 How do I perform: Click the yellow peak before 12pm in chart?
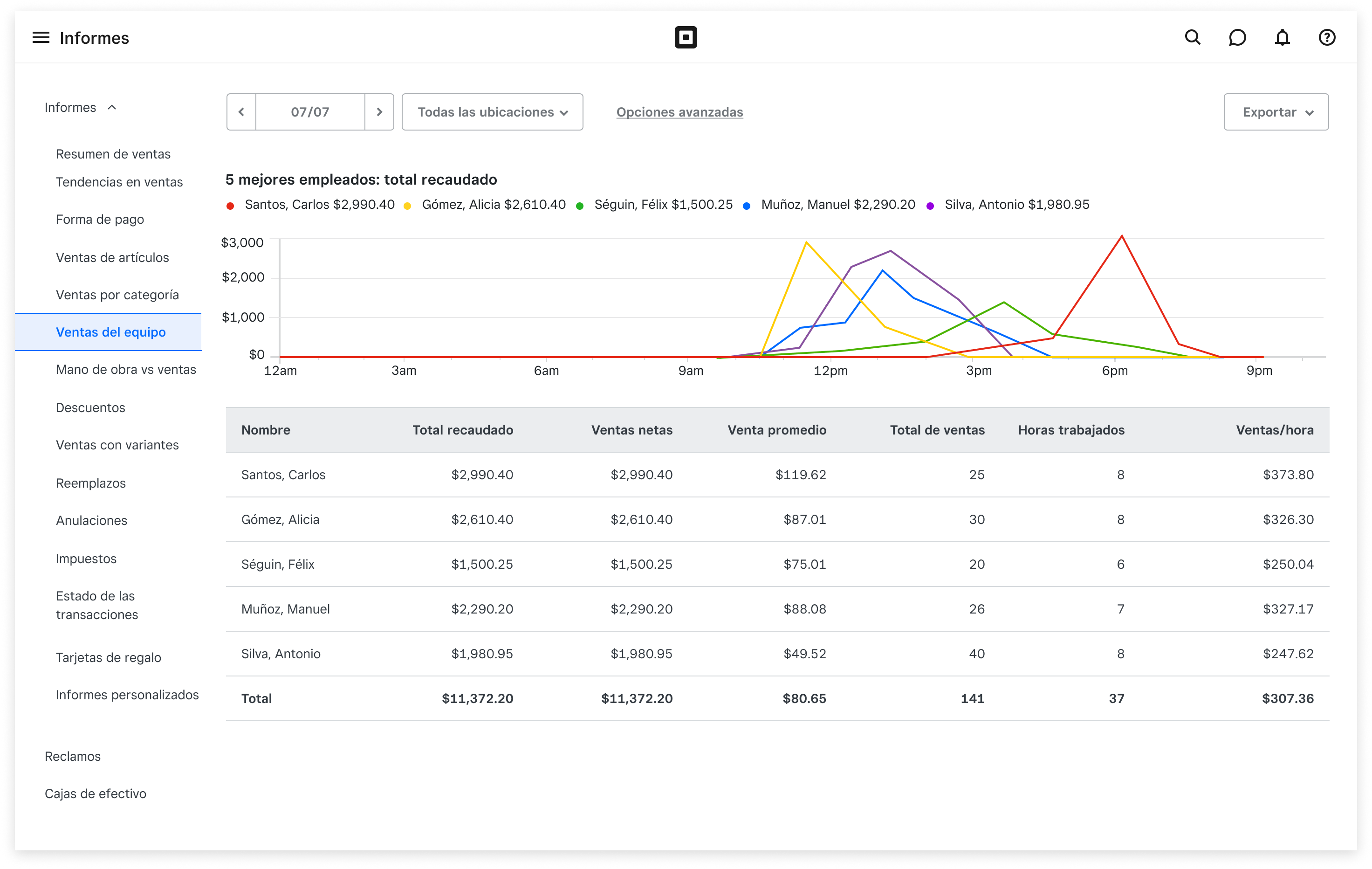[x=806, y=243]
